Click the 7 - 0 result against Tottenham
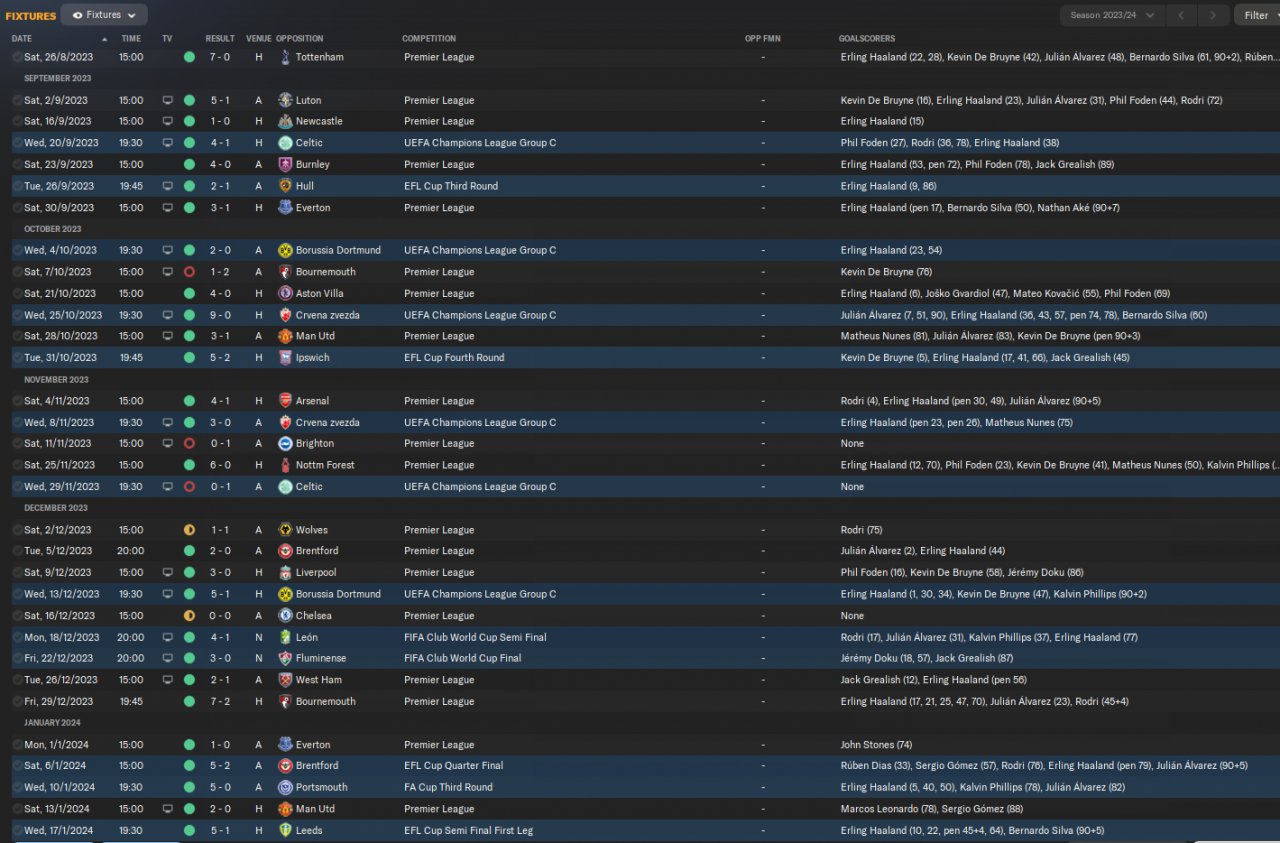The height and width of the screenshot is (843, 1280). [220, 57]
